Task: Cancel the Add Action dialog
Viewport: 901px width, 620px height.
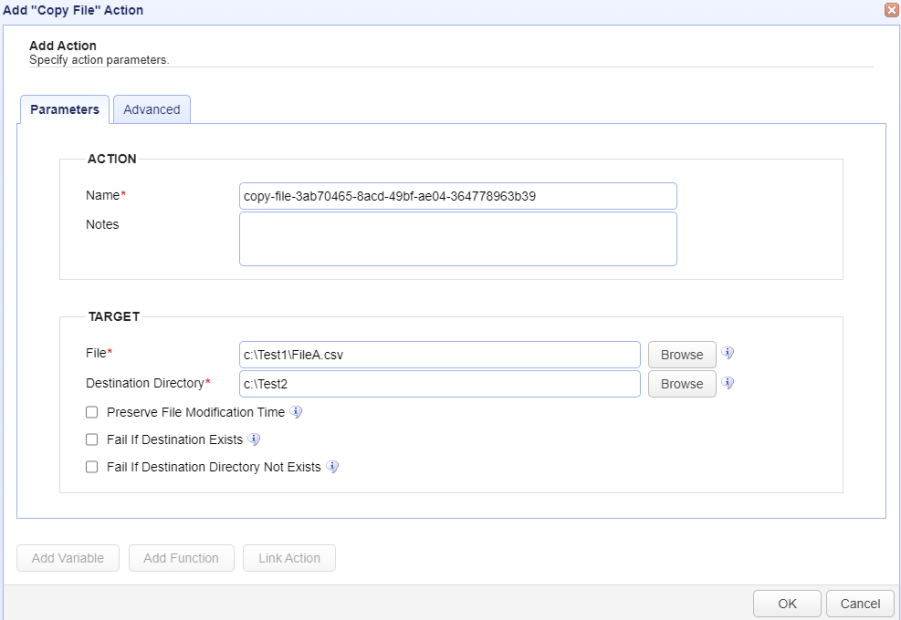Action: coord(860,603)
